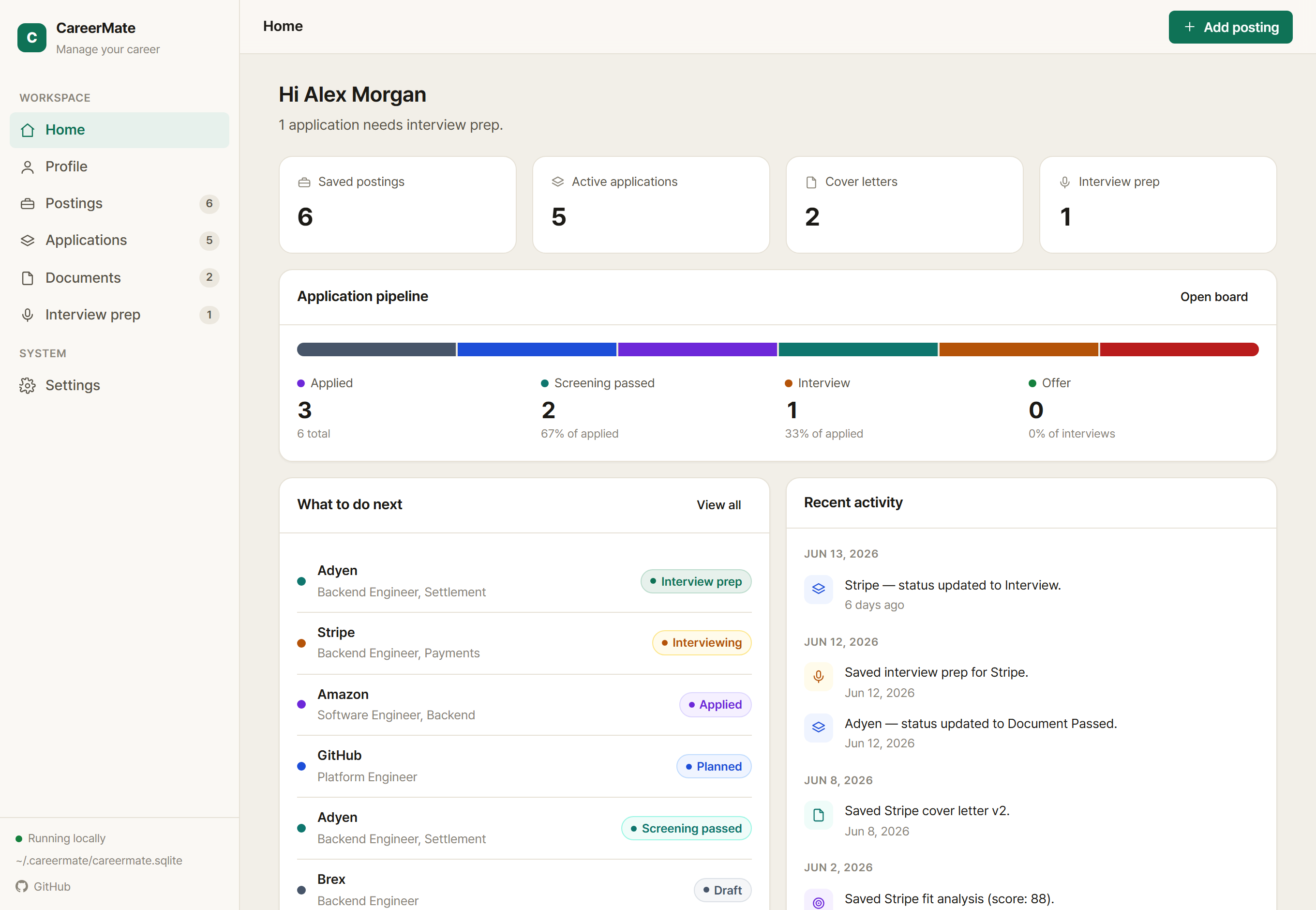Click the Documents count badge 2

pyautogui.click(x=209, y=278)
